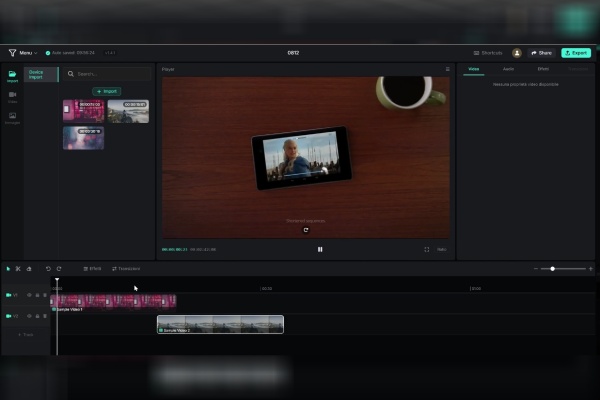
Task: Pause the video playback
Action: [320, 250]
